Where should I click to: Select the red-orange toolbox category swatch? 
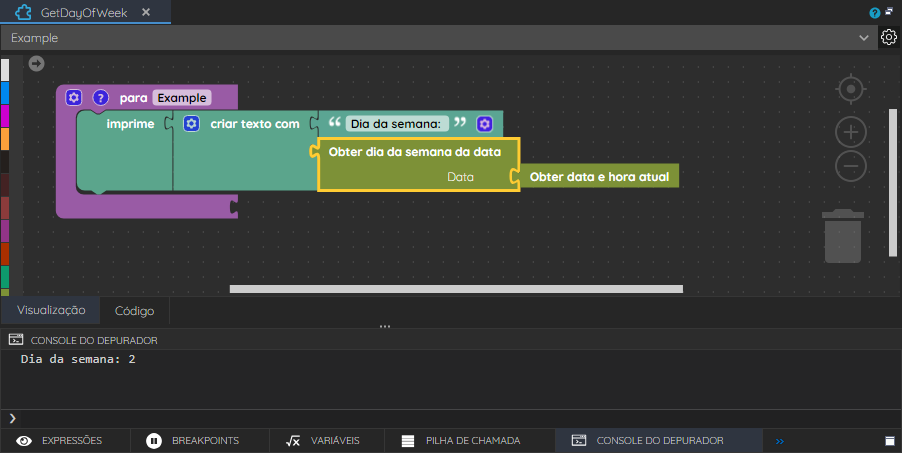5,254
